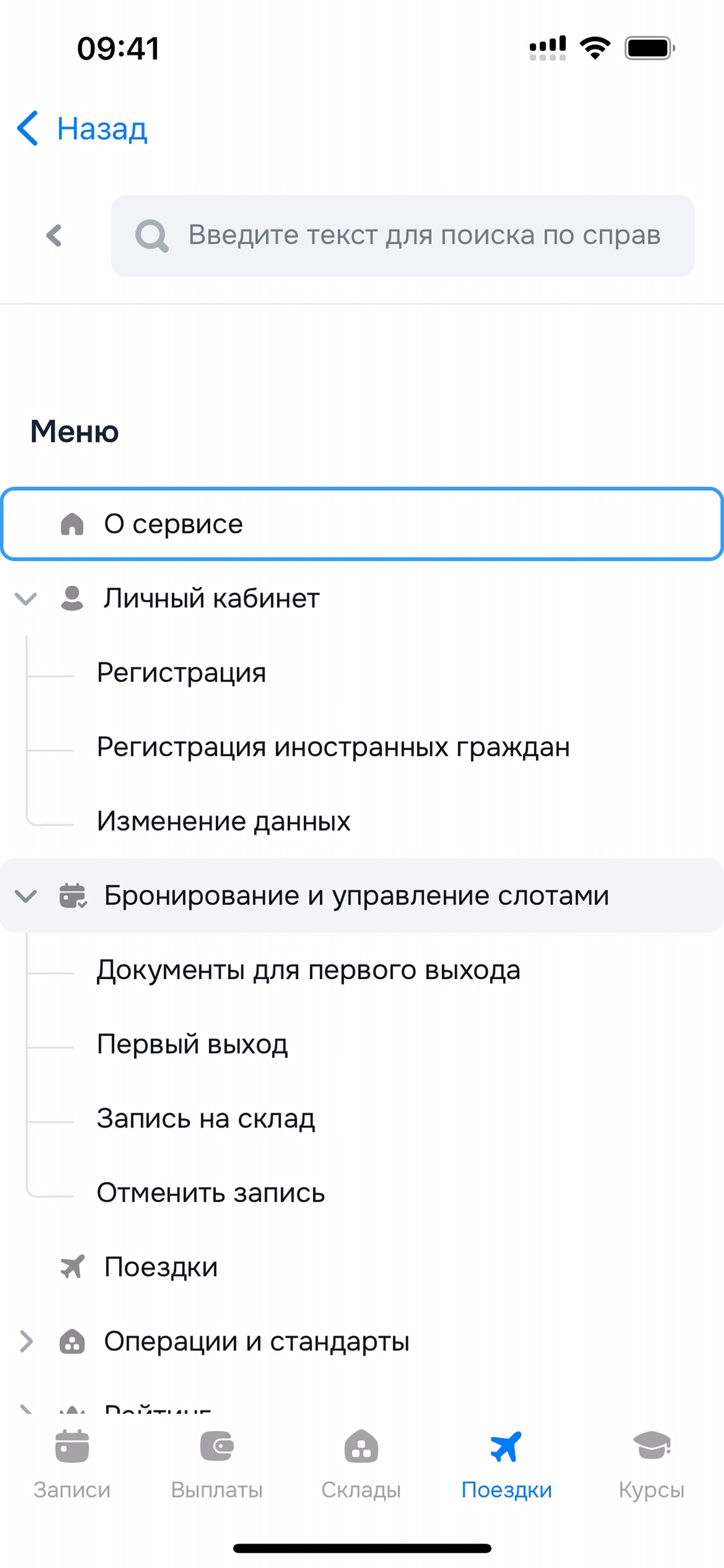Viewport: 724px width, 1568px height.
Task: Collapse Бронирование и управление слотами section
Action: [26, 896]
